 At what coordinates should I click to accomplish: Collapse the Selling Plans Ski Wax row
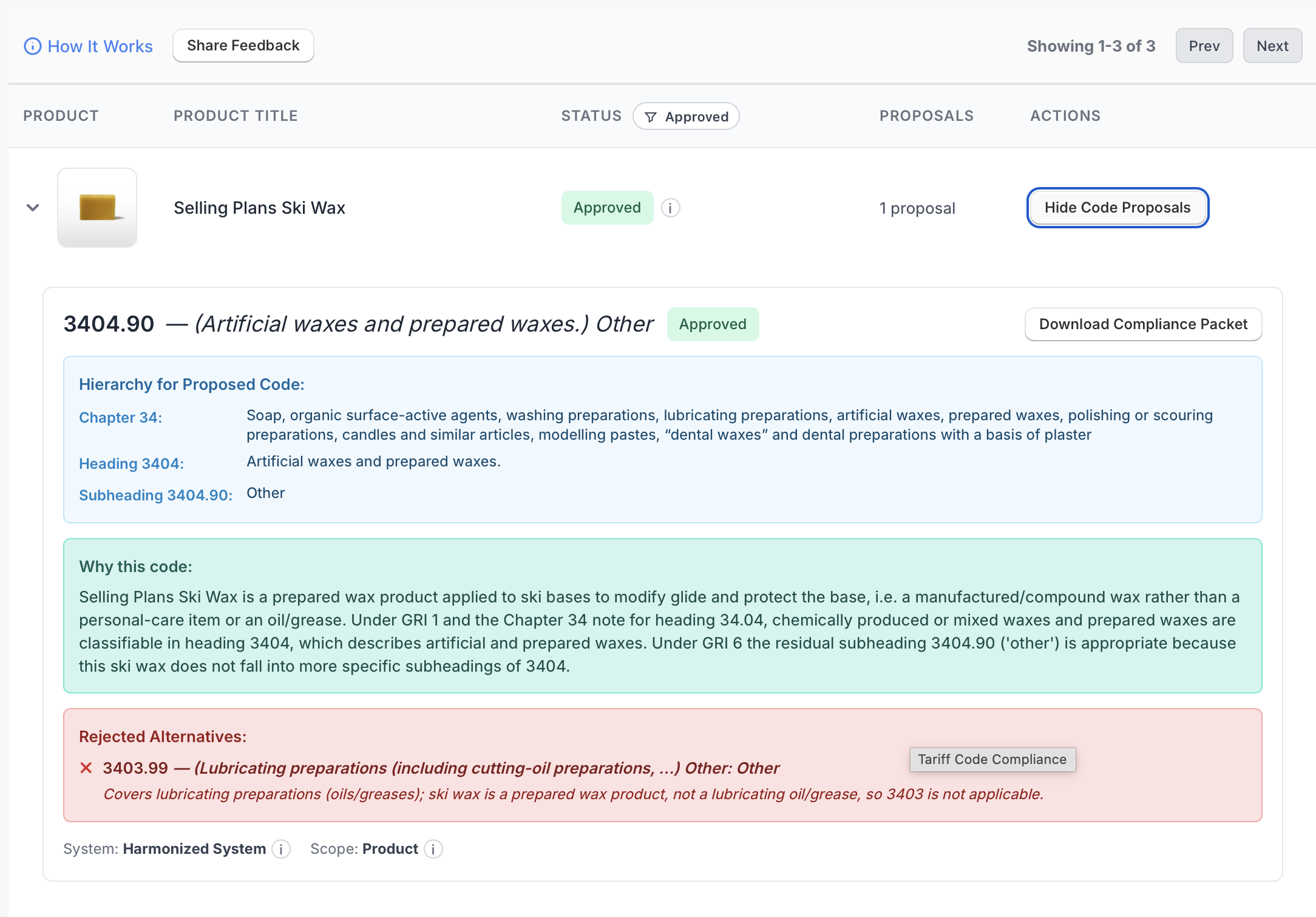33,208
